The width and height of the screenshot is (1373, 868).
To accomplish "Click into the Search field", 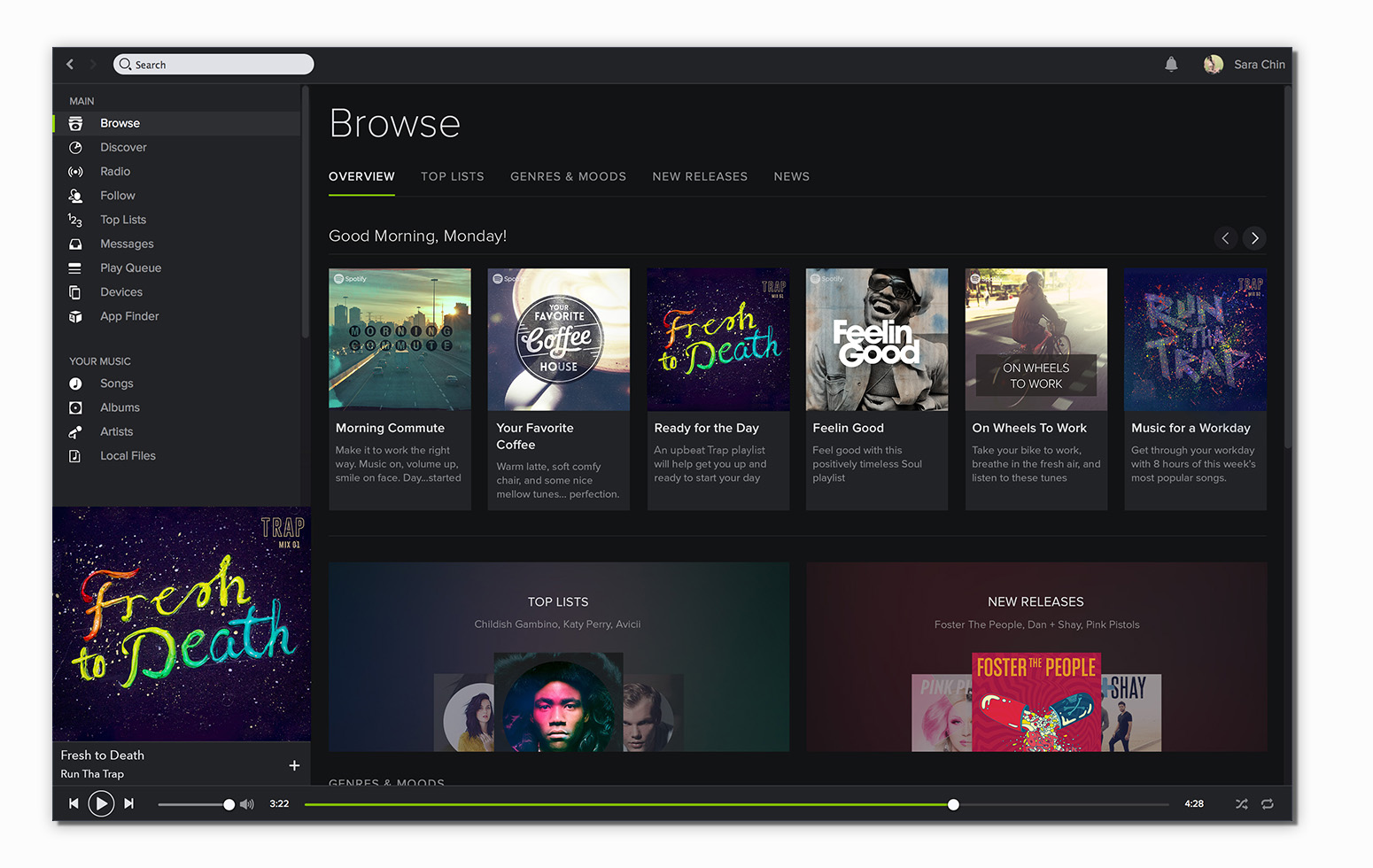I will 213,65.
